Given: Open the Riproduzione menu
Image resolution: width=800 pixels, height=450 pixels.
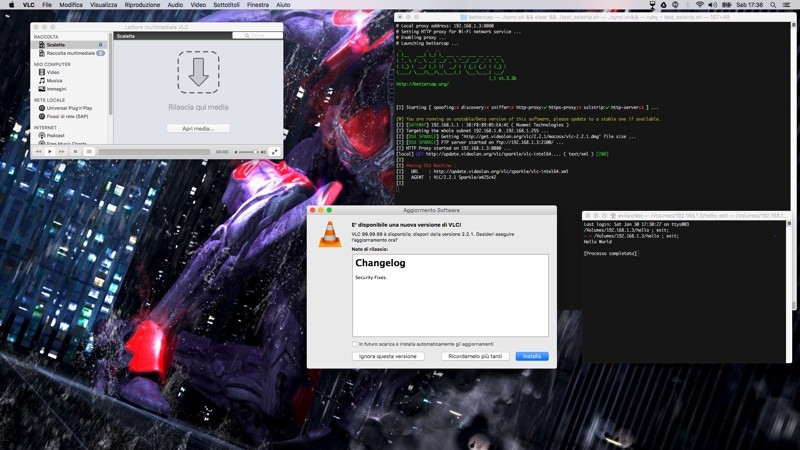Looking at the screenshot, I should [x=142, y=5].
